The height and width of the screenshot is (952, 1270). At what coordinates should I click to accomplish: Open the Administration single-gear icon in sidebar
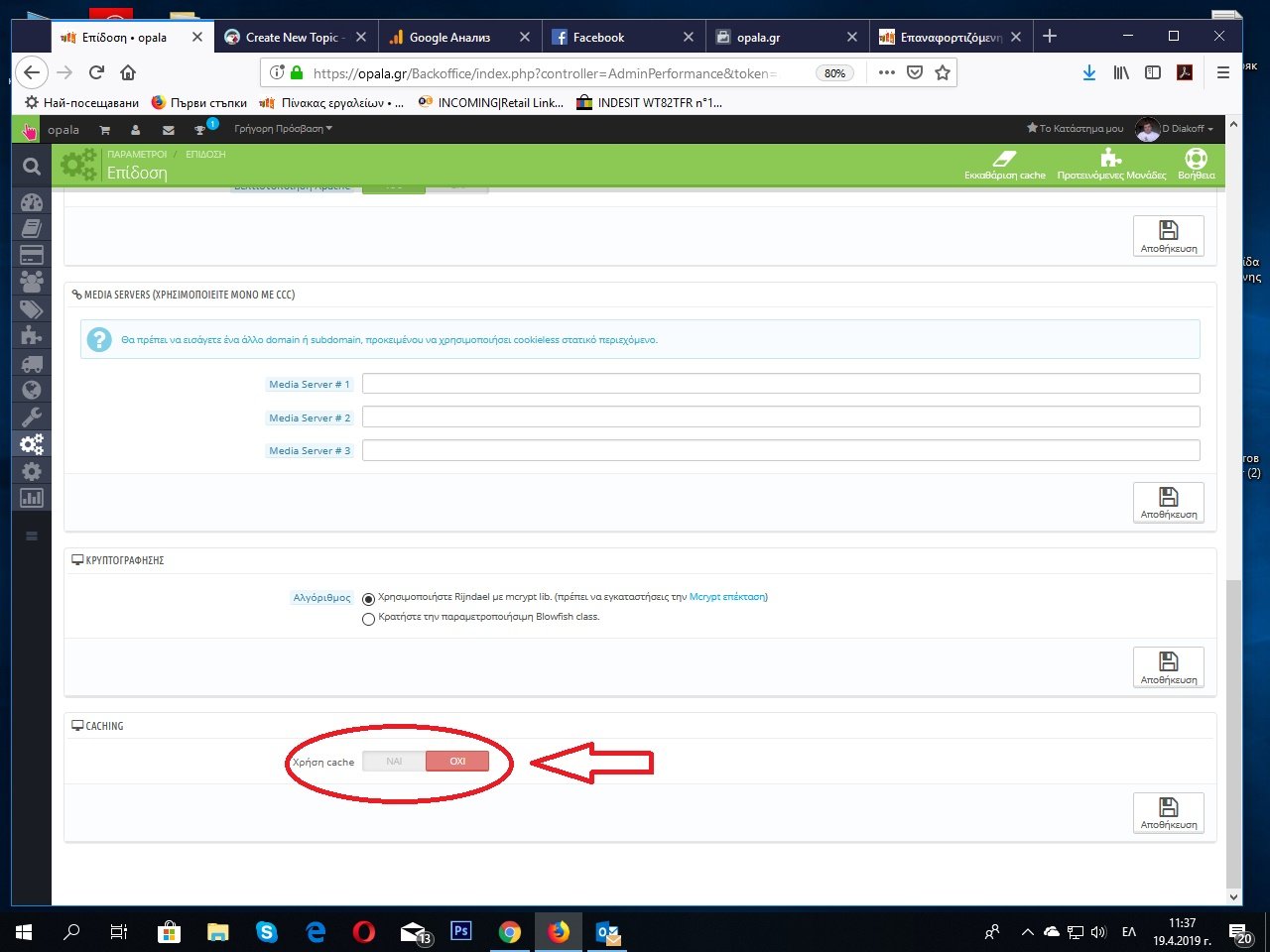click(x=32, y=471)
